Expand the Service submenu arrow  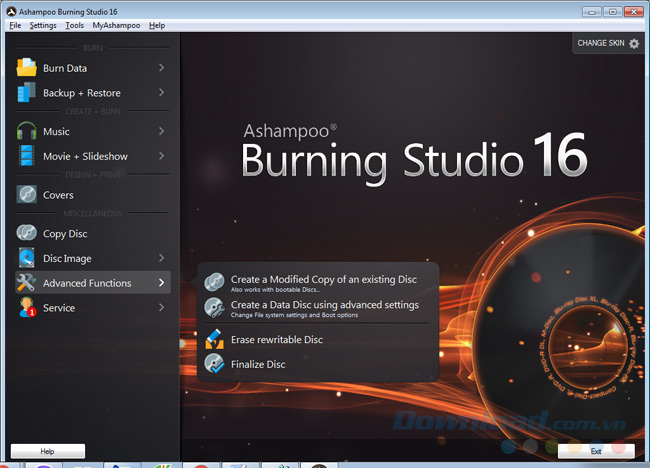(x=161, y=308)
